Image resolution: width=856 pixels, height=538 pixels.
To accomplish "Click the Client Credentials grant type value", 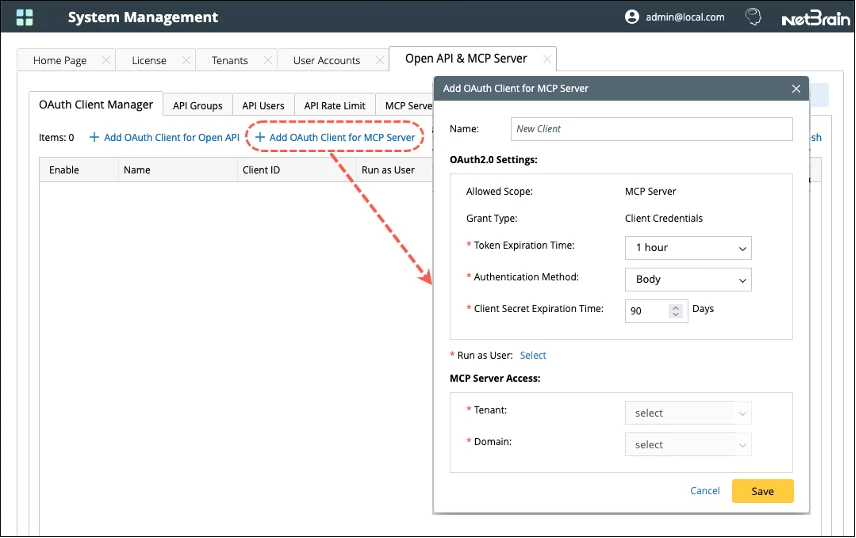I will tap(664, 218).
